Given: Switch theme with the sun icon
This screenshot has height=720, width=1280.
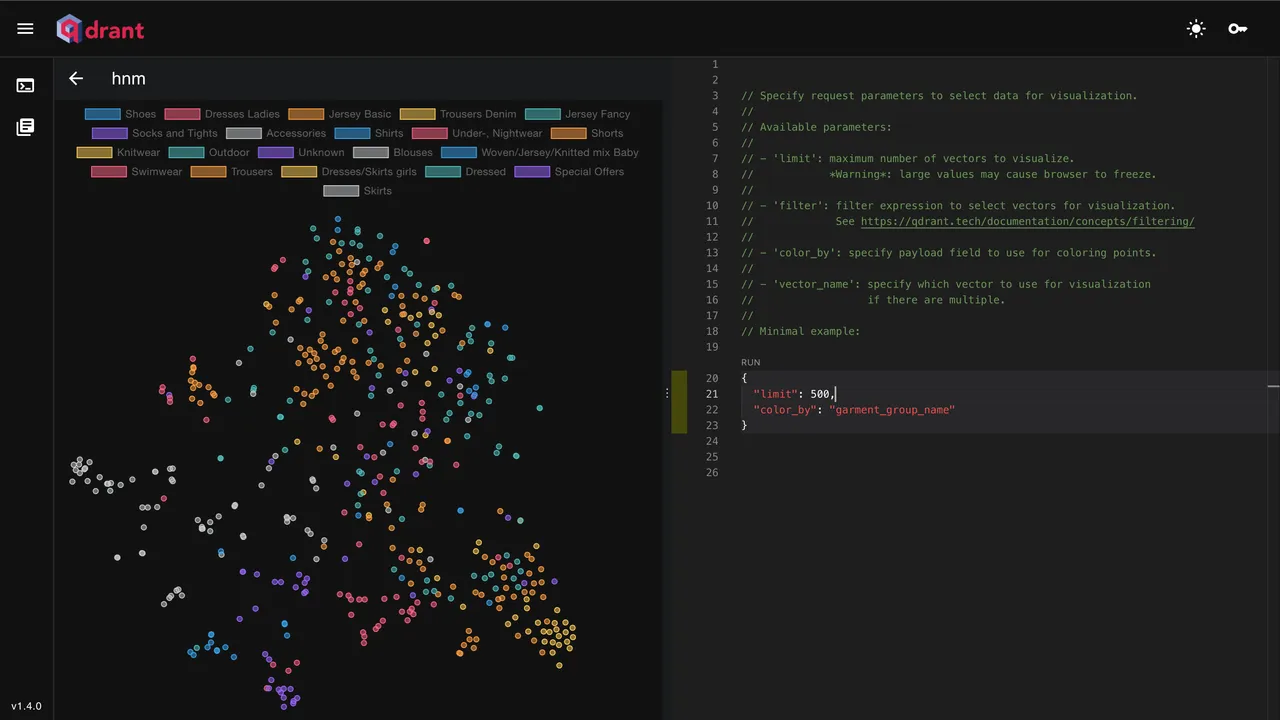Looking at the screenshot, I should coord(1196,29).
